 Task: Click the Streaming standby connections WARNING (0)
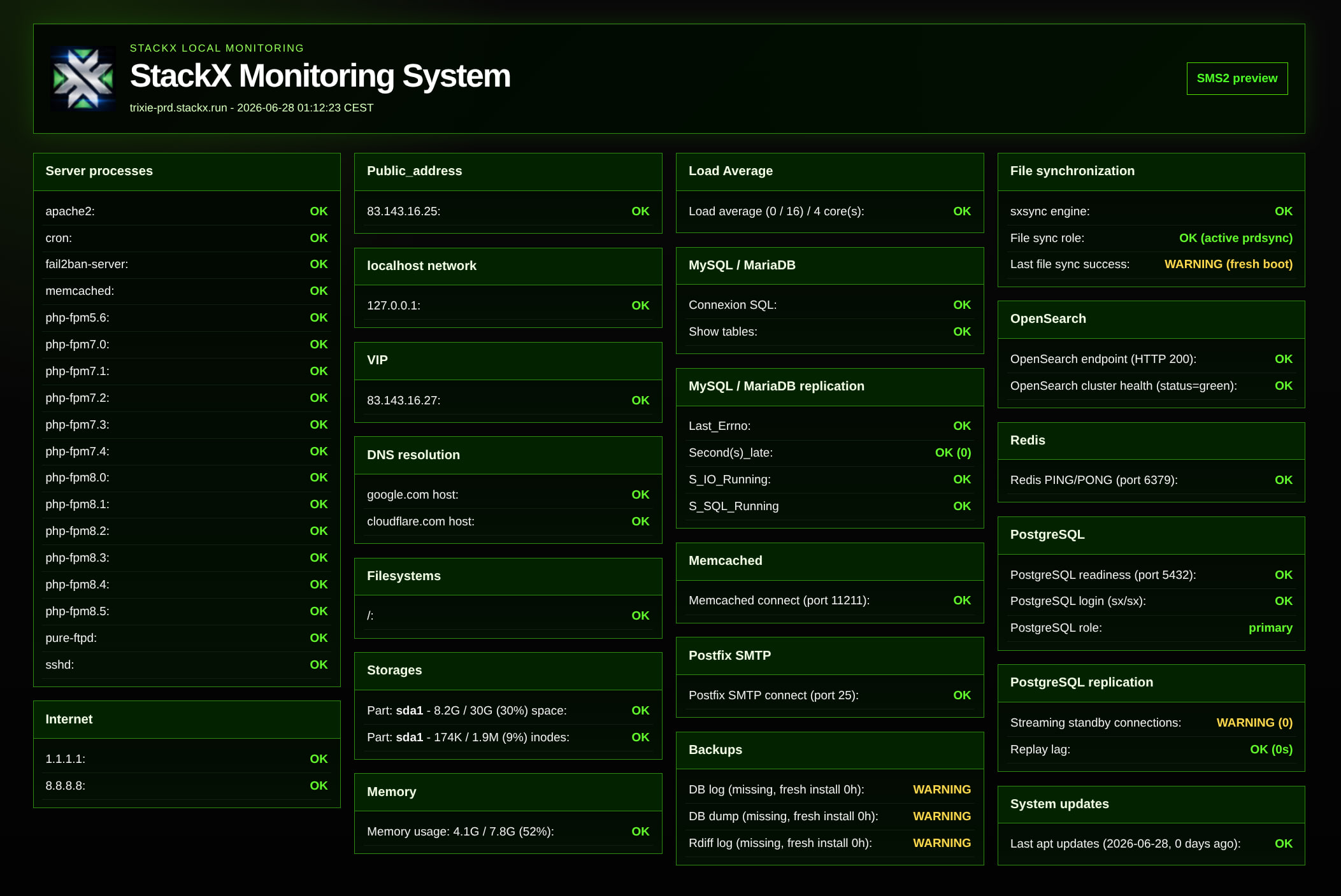click(x=1254, y=723)
